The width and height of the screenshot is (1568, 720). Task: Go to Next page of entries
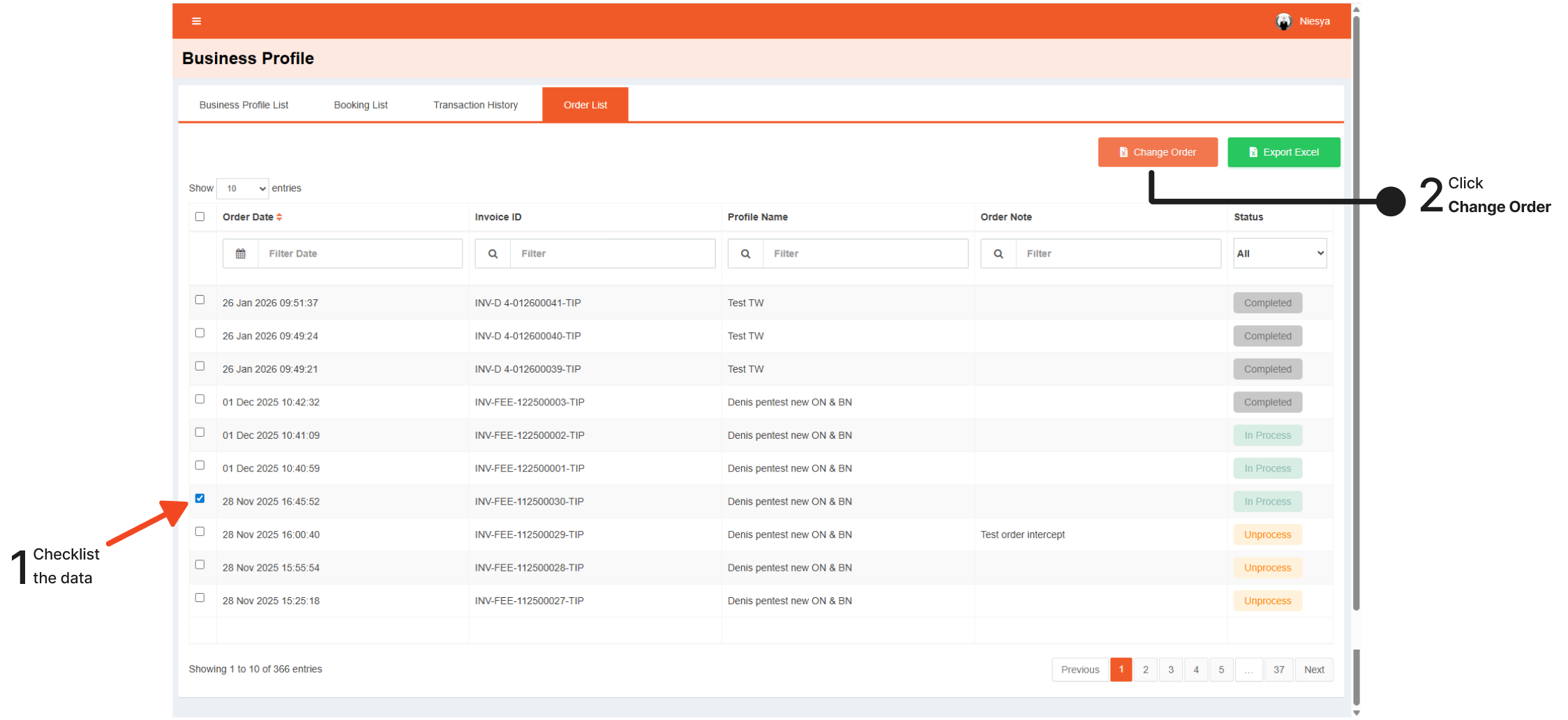click(1313, 670)
